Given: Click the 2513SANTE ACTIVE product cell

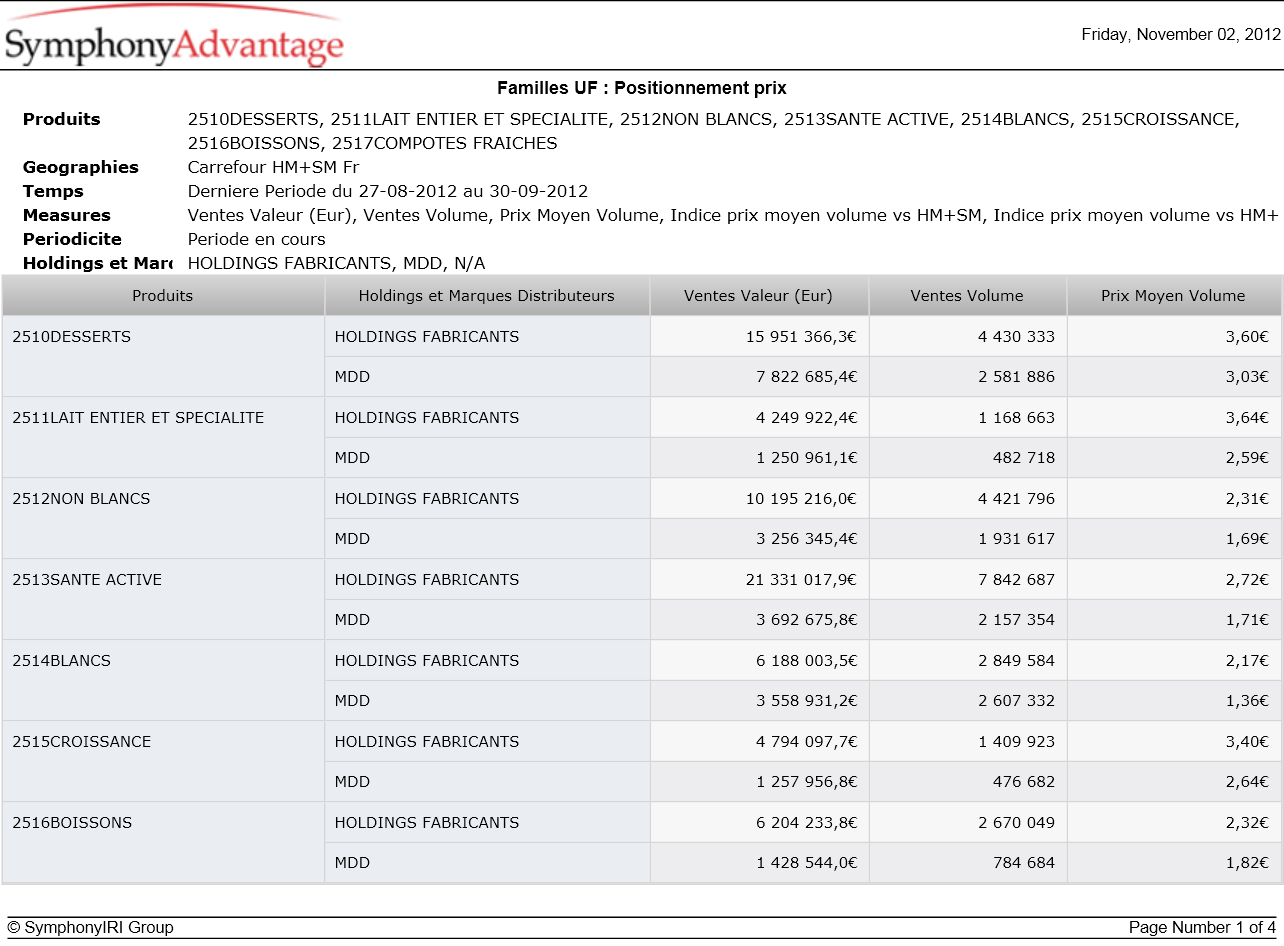Looking at the screenshot, I should point(163,600).
